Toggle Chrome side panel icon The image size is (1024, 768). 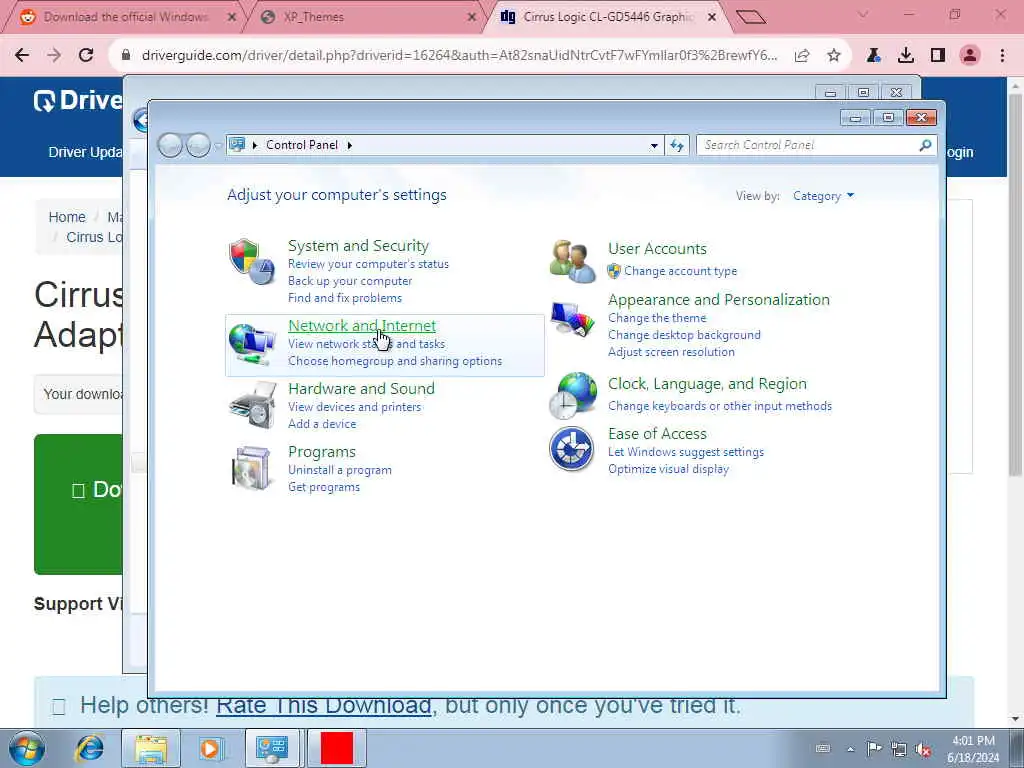click(x=938, y=56)
